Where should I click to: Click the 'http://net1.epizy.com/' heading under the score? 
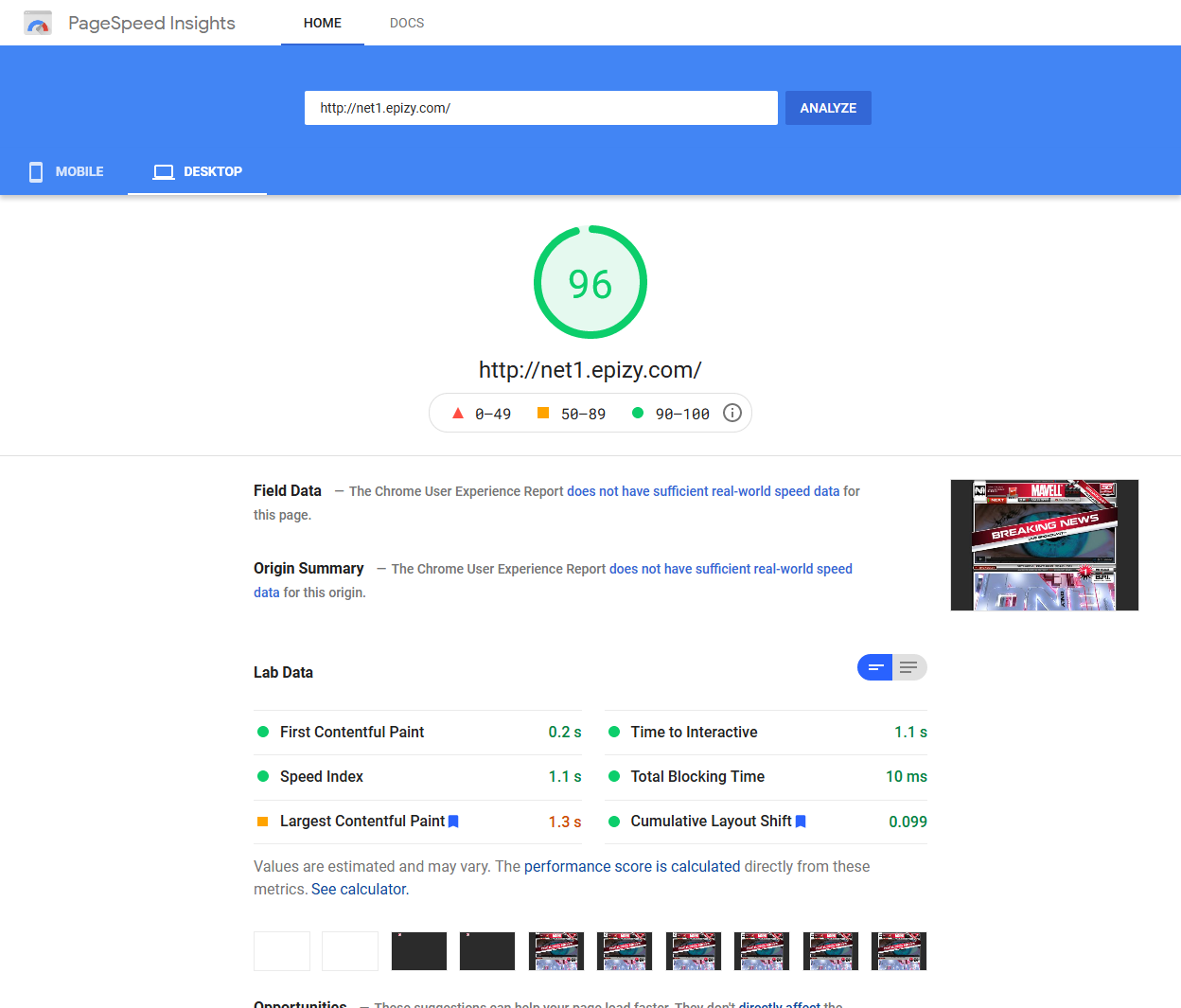pos(590,370)
